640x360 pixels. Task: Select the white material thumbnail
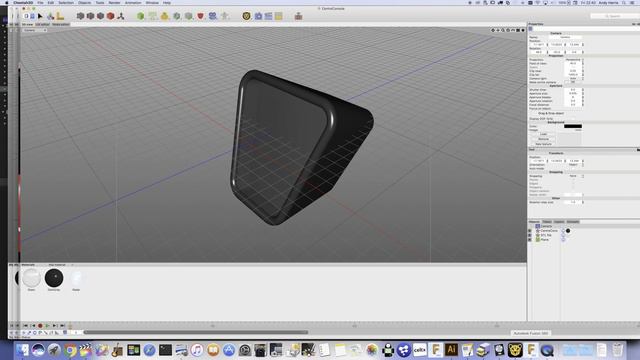(x=31, y=278)
